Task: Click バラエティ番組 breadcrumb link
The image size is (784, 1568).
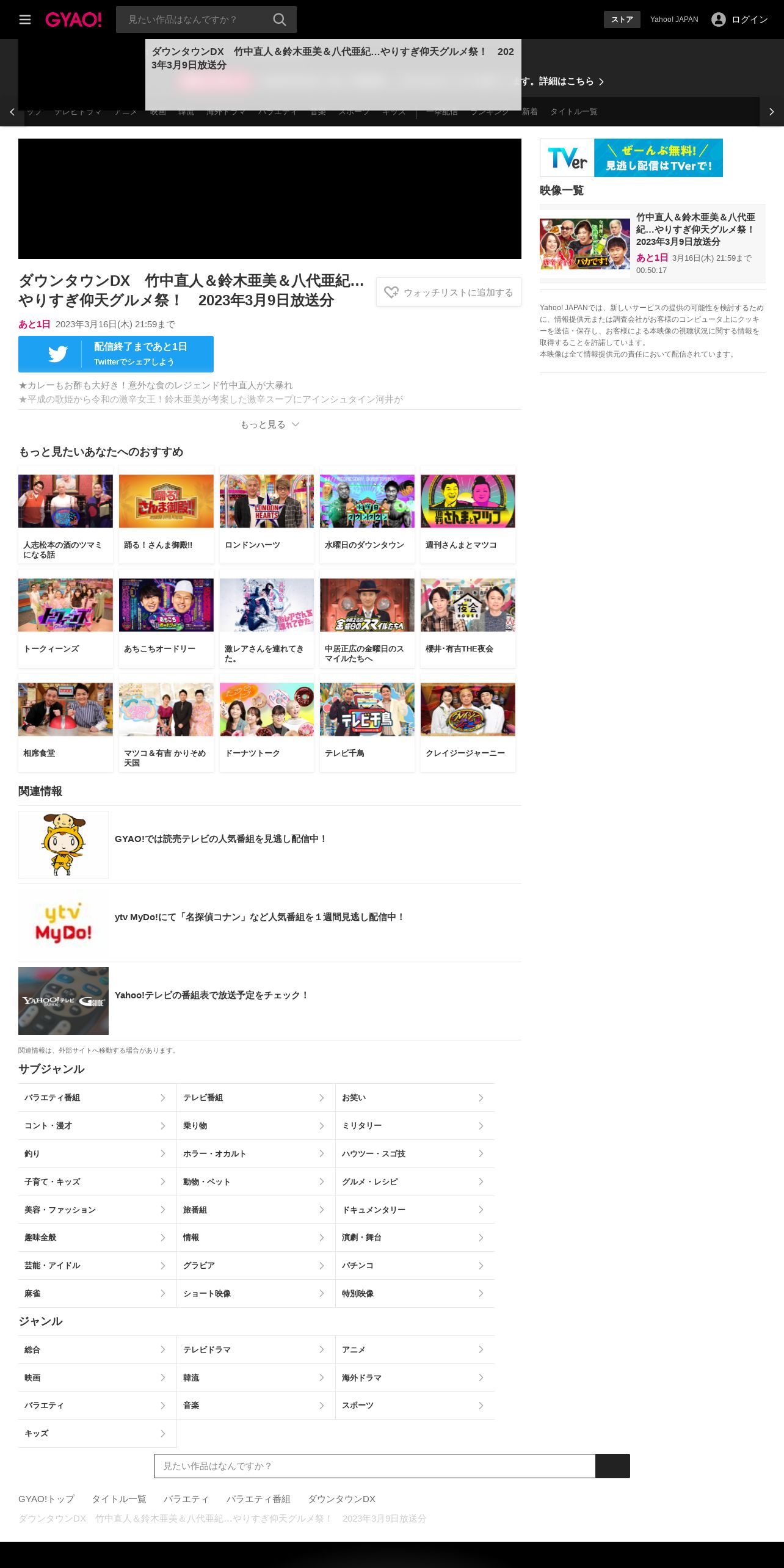Action: pos(258,1499)
